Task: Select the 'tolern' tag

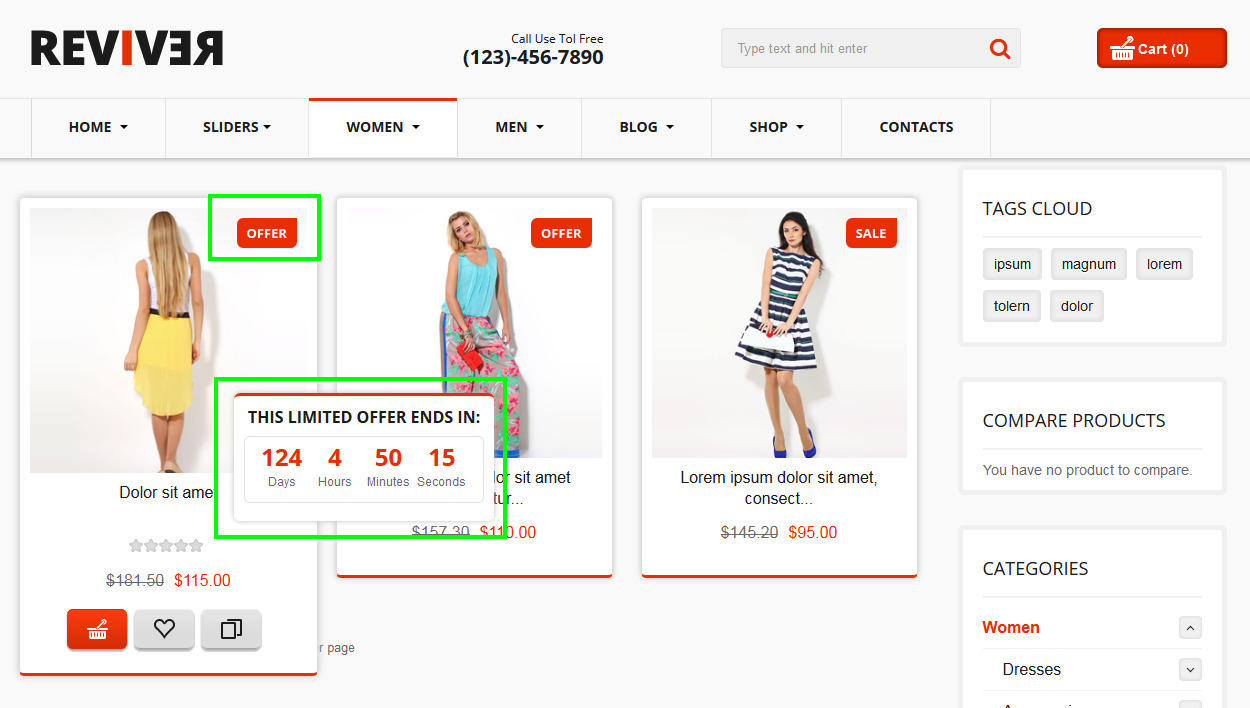Action: (x=1012, y=306)
